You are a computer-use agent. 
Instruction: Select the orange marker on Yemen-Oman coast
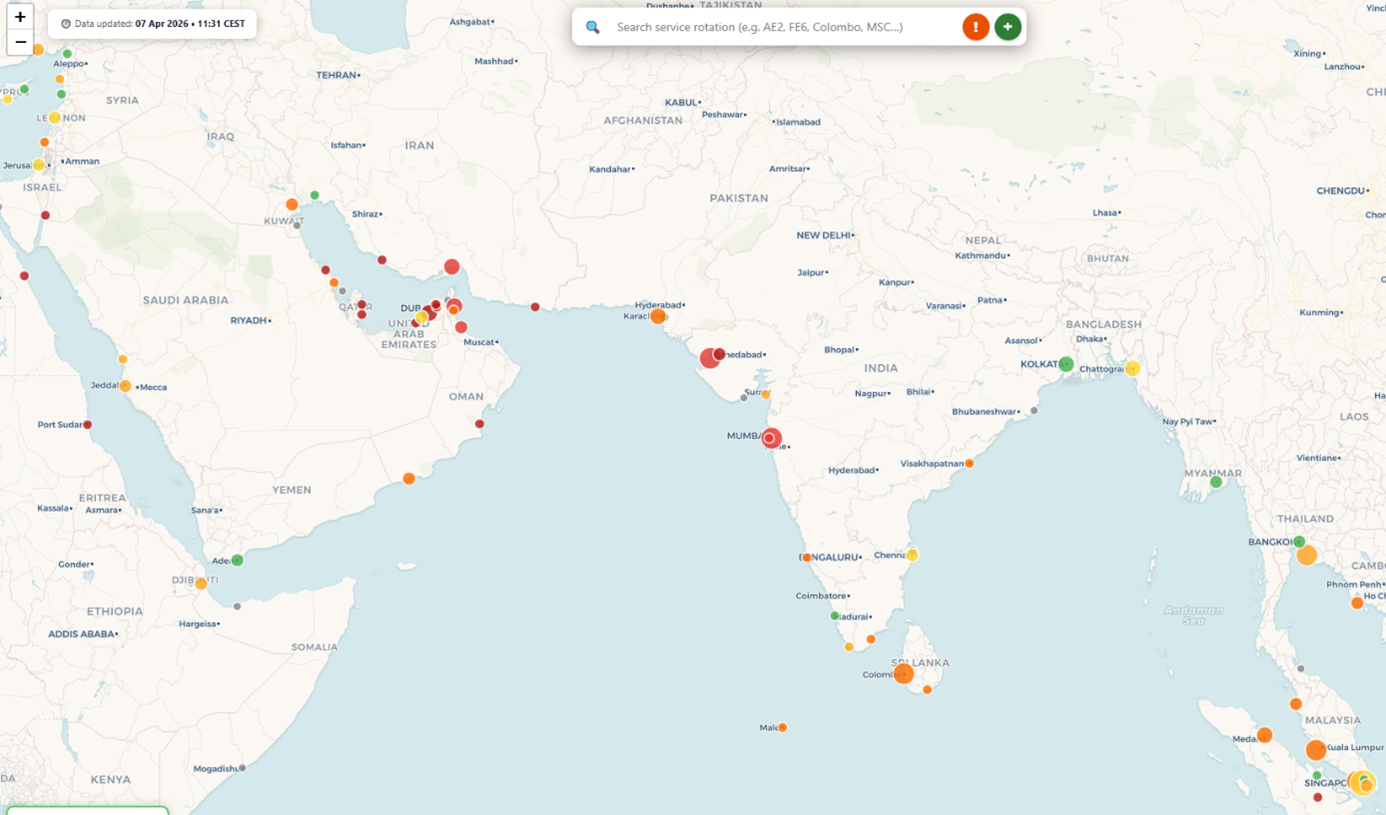pyautogui.click(x=409, y=479)
